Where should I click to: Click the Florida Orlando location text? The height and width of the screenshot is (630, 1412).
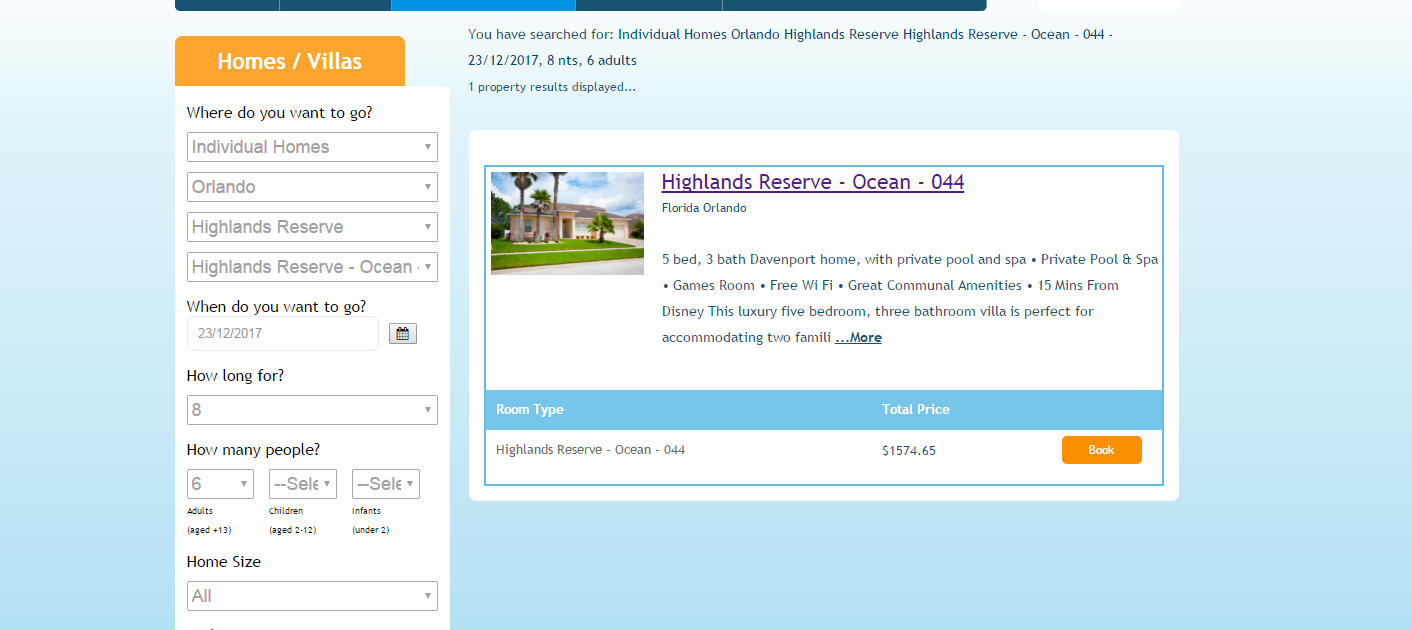tap(704, 208)
